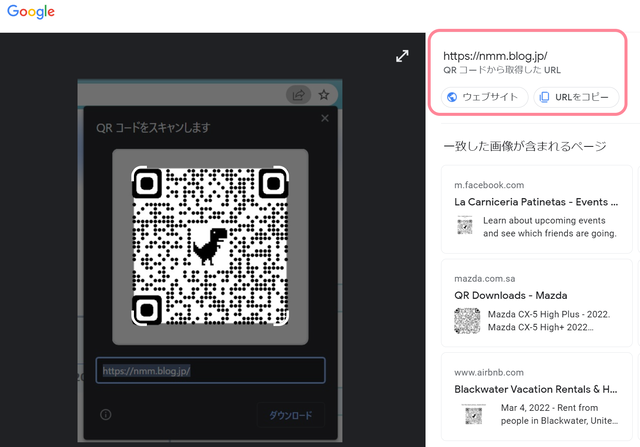The height and width of the screenshot is (447, 640).
Task: Click the copy icon on URLをコピー button
Action: click(x=544, y=97)
